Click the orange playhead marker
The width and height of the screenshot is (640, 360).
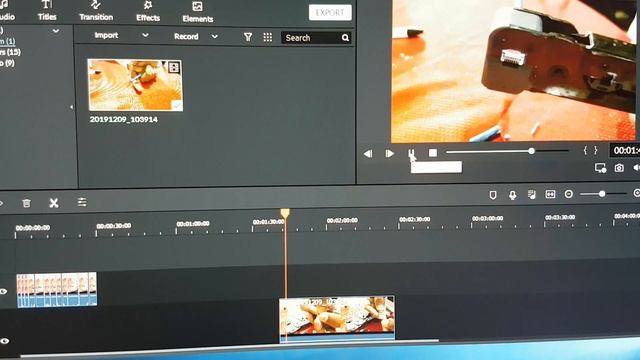(285, 213)
